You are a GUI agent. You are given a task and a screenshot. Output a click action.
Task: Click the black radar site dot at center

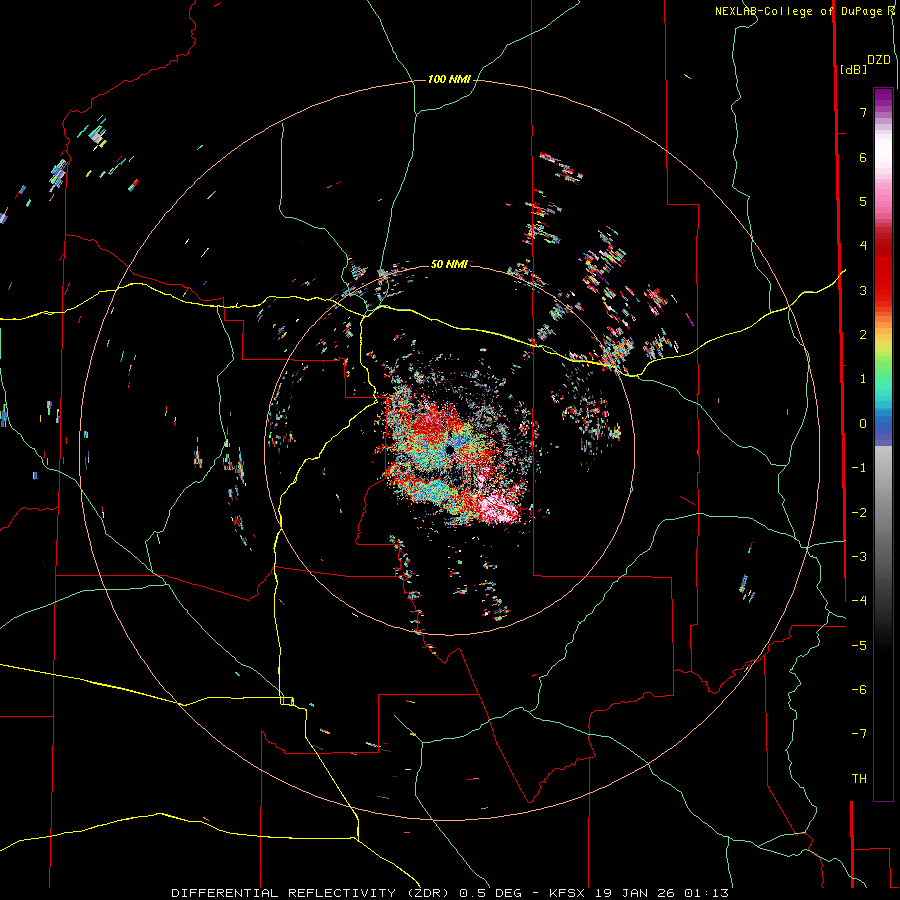pyautogui.click(x=449, y=450)
